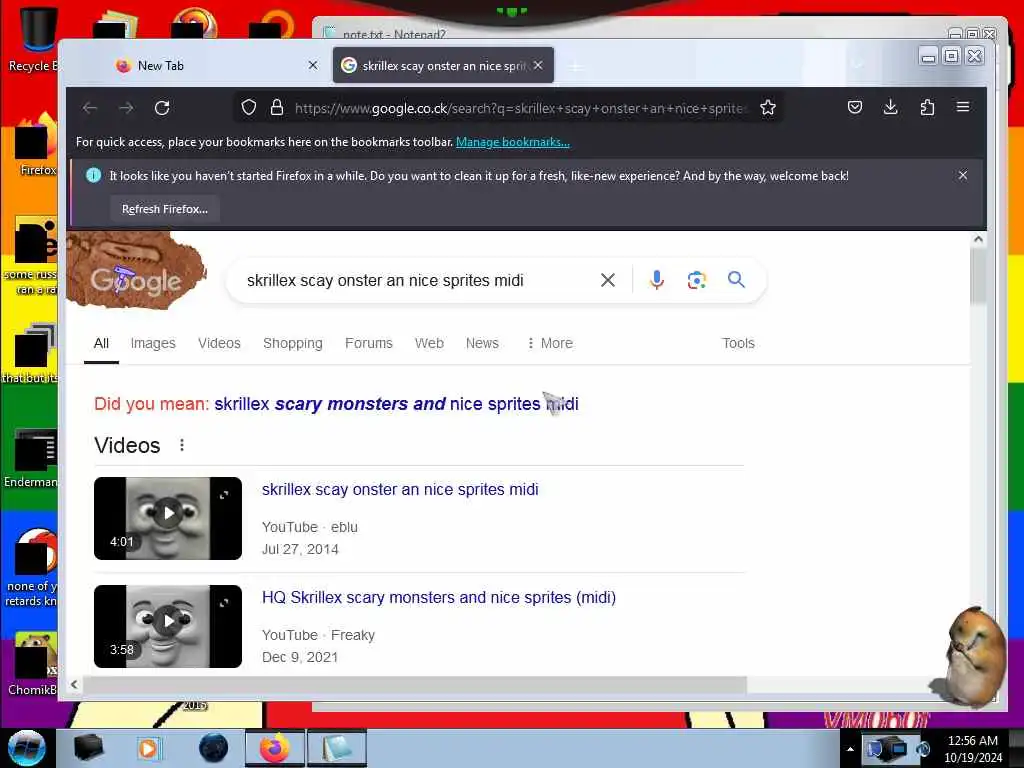Screen dimensions: 1024x768
Task: Open a new tab with the plus icon
Action: click(575, 67)
